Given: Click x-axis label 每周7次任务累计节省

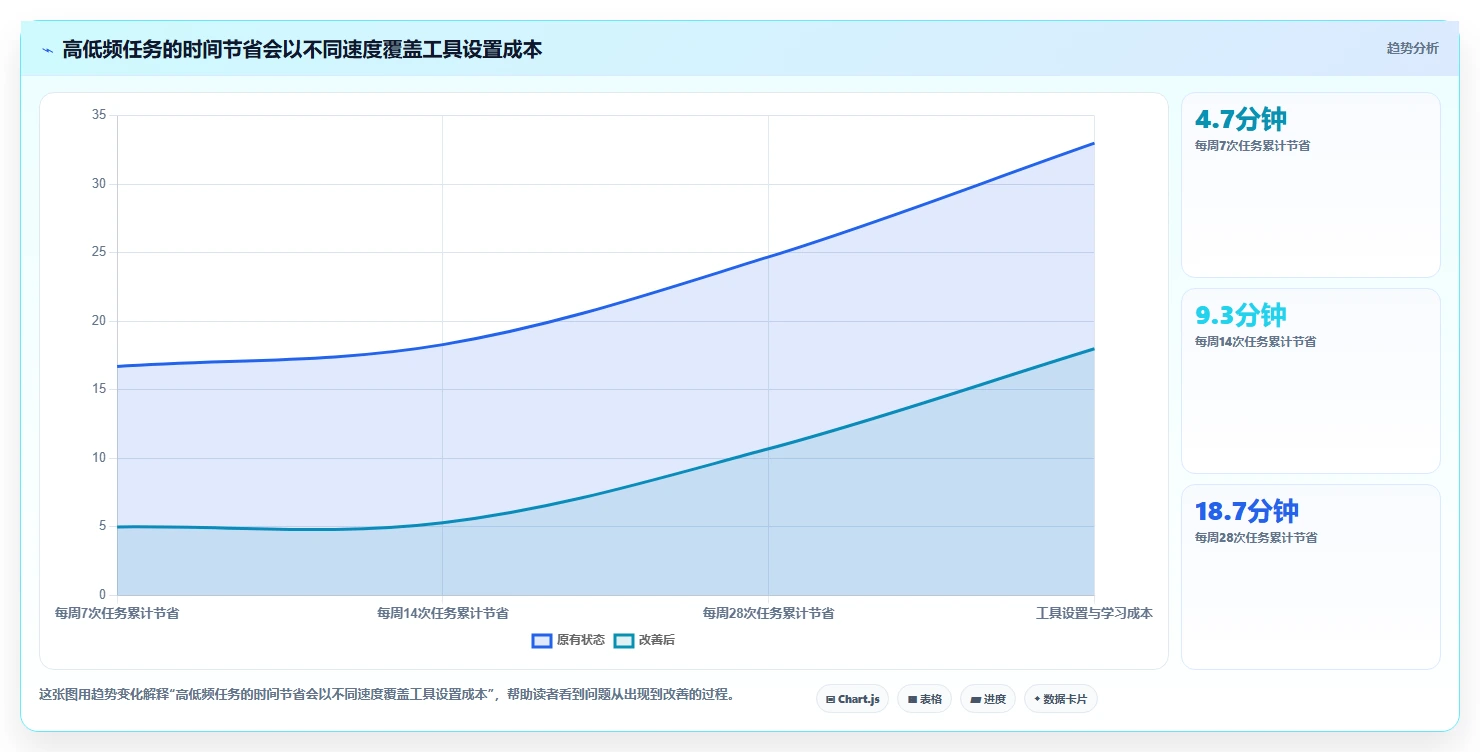Looking at the screenshot, I should (117, 613).
